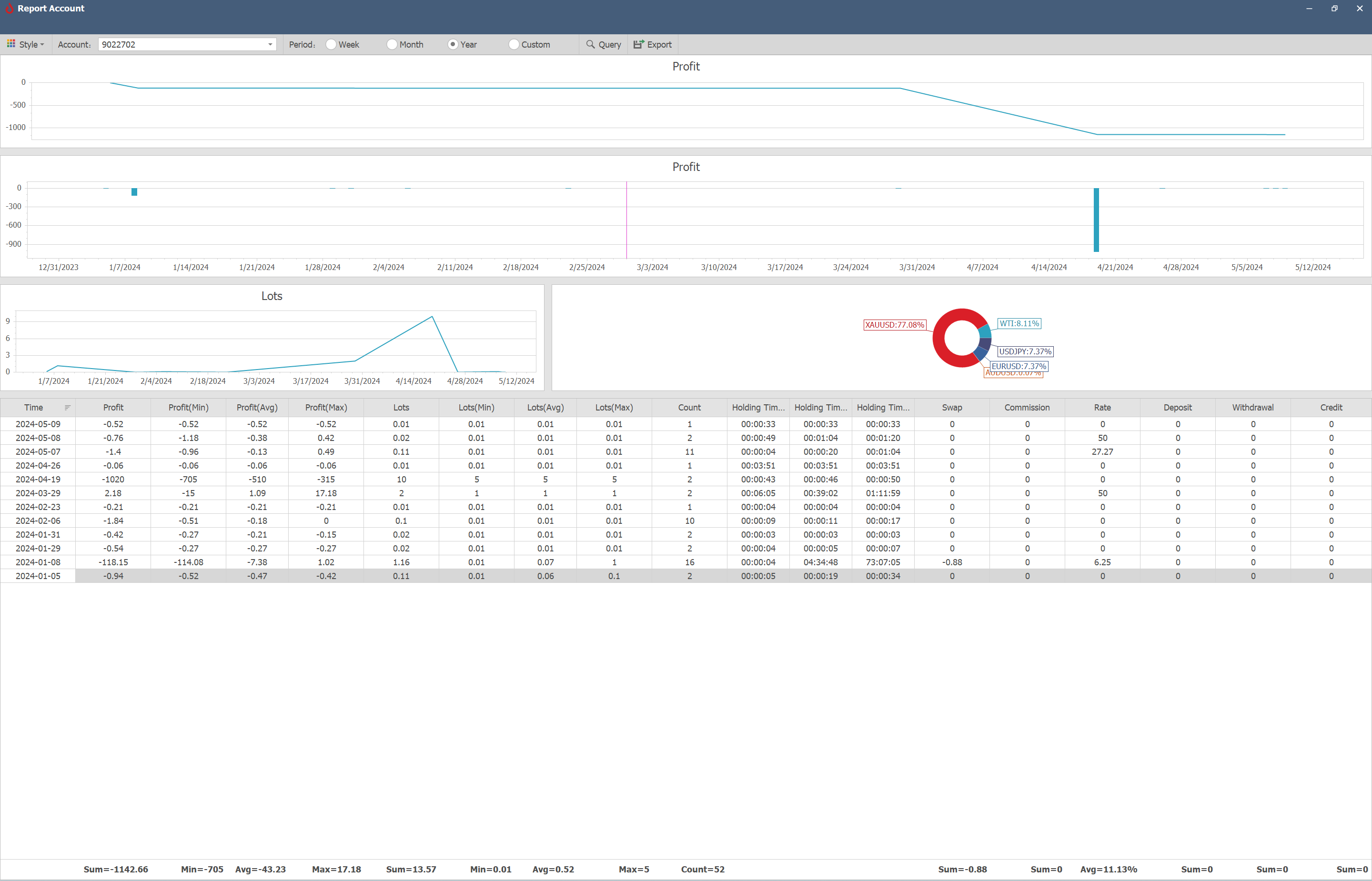The image size is (1372, 881).
Task: Click the Deposit column header
Action: click(1178, 407)
